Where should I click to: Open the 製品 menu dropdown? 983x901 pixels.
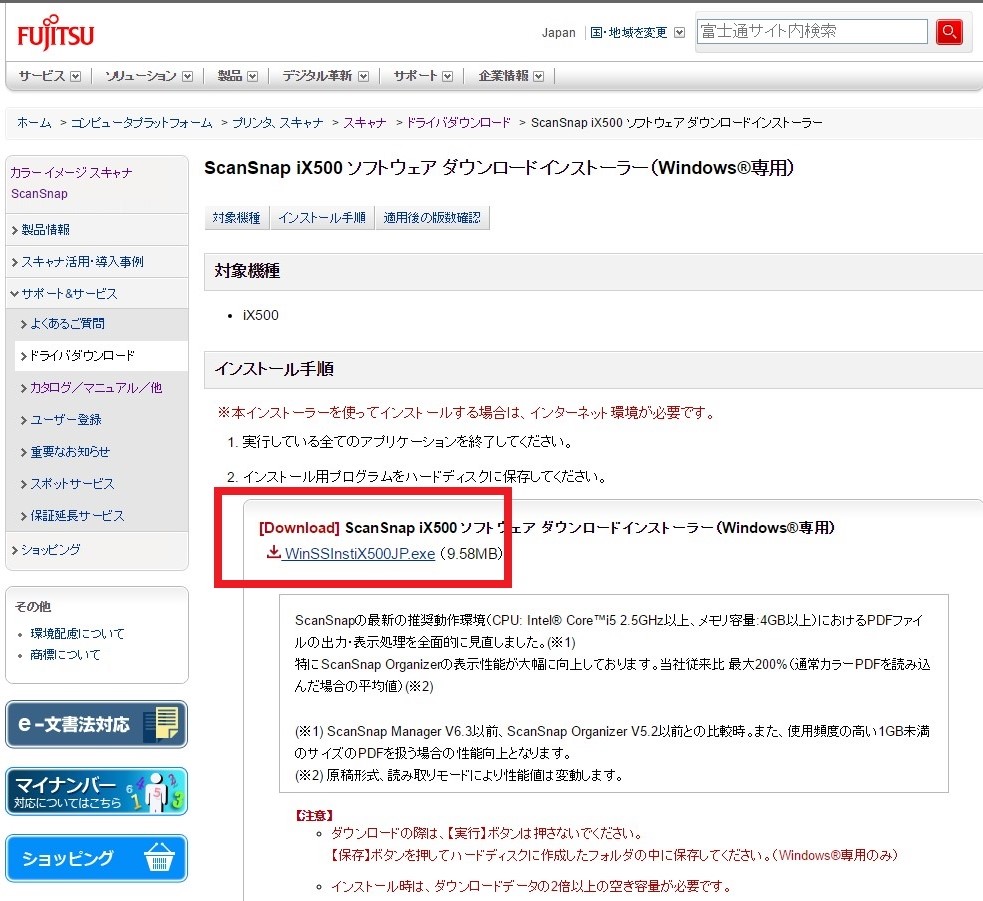tap(238, 76)
